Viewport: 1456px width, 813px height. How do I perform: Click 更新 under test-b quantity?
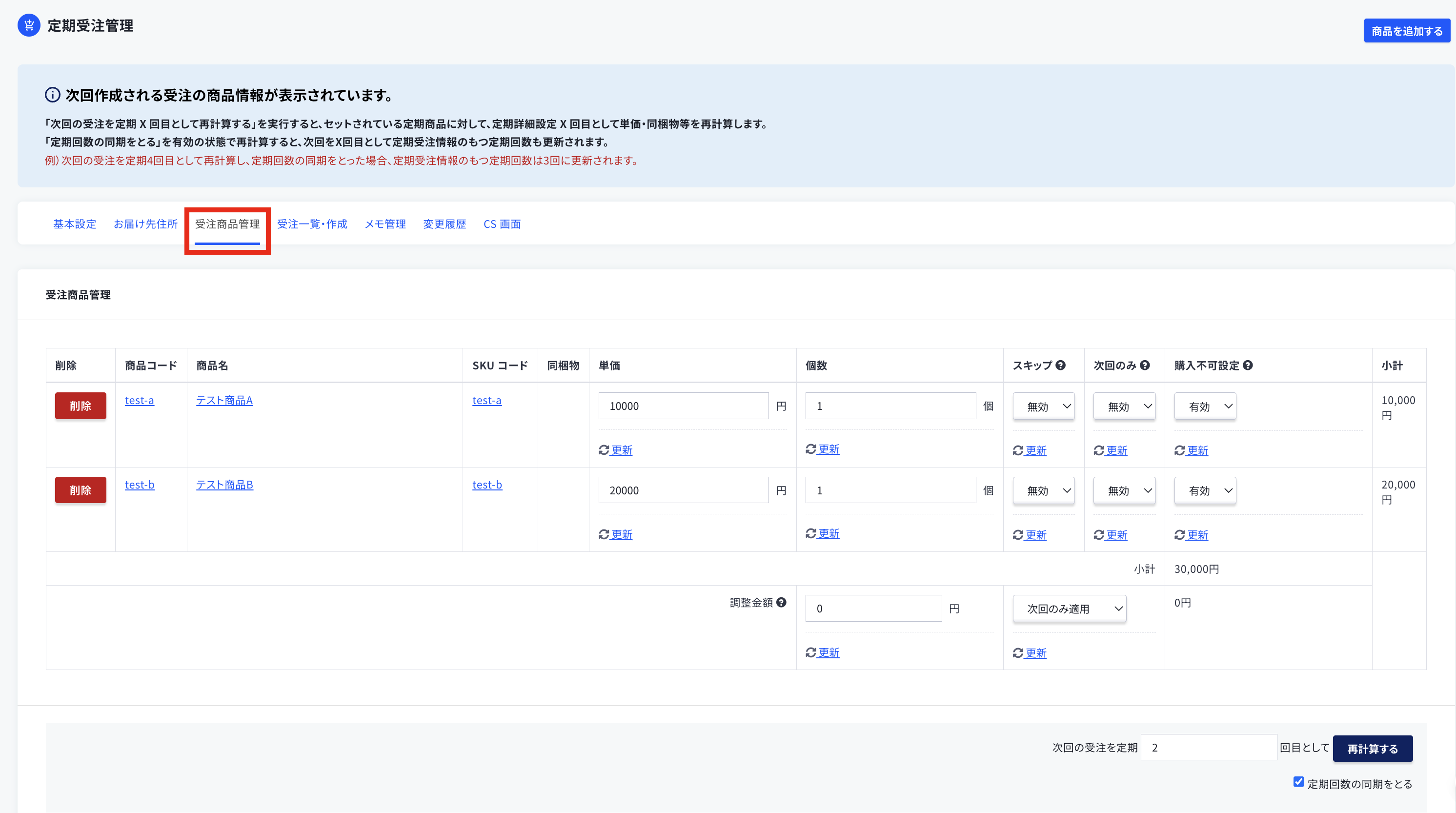pyautogui.click(x=822, y=534)
